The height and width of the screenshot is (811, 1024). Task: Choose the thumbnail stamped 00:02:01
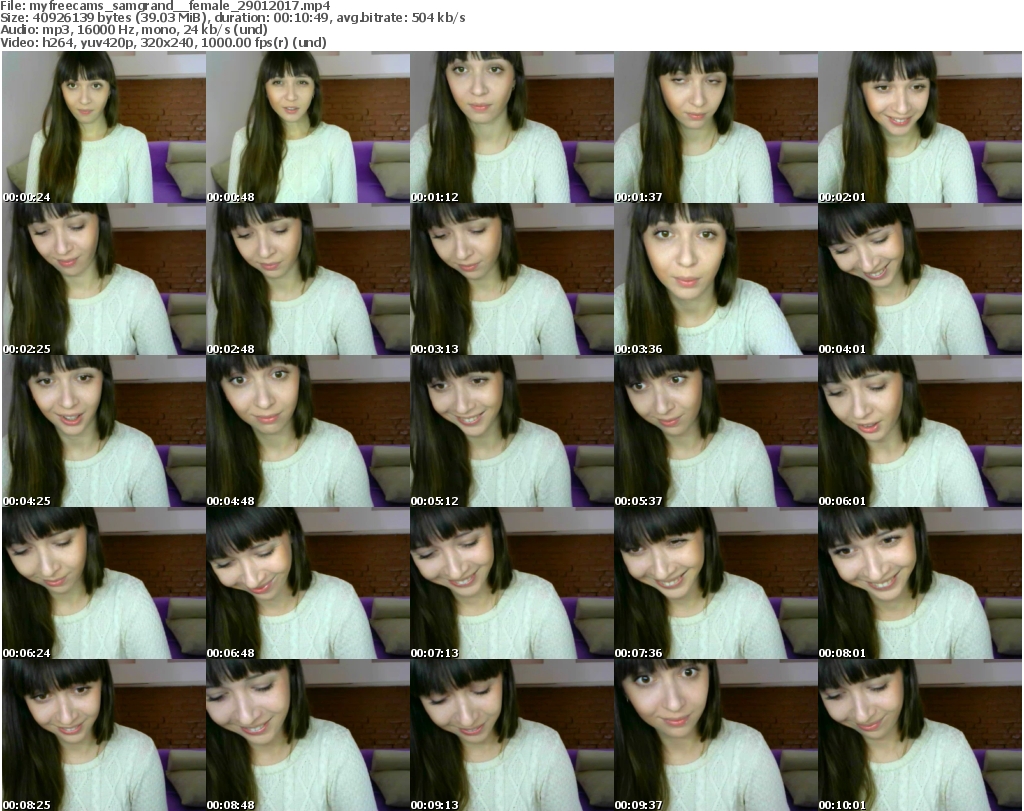coord(920,127)
